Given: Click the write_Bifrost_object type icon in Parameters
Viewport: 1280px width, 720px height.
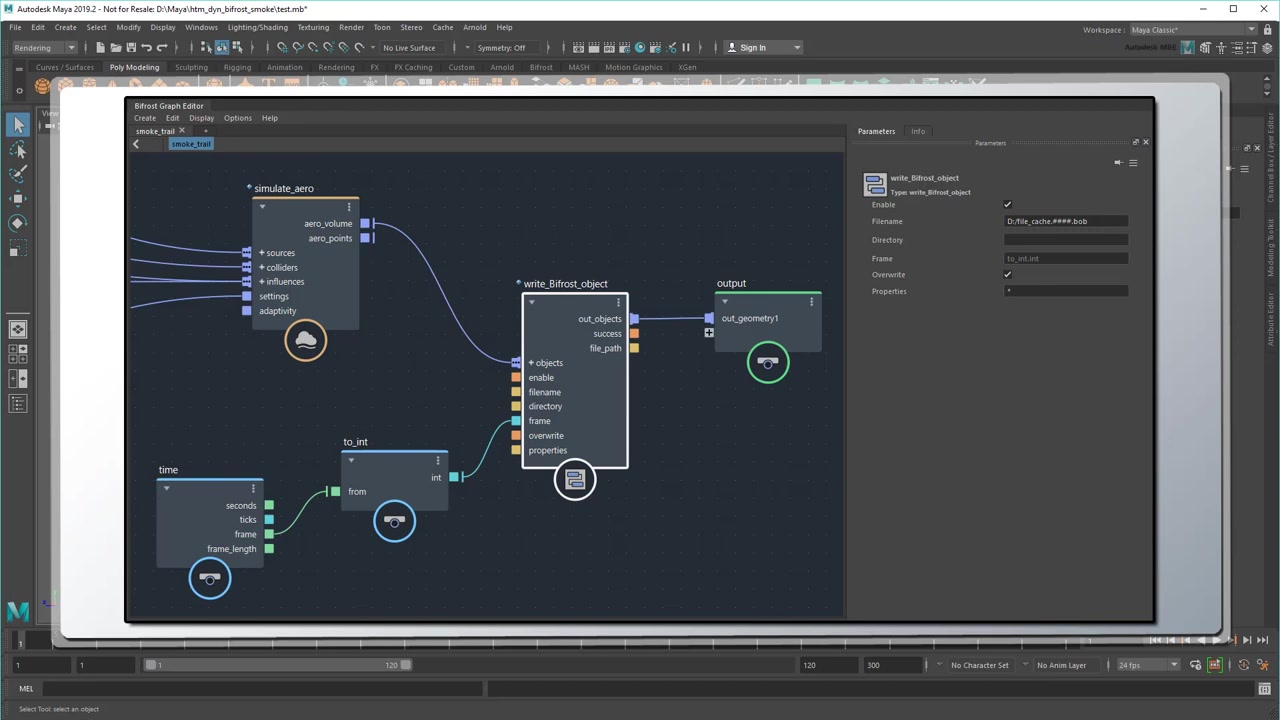Looking at the screenshot, I should pyautogui.click(x=875, y=184).
